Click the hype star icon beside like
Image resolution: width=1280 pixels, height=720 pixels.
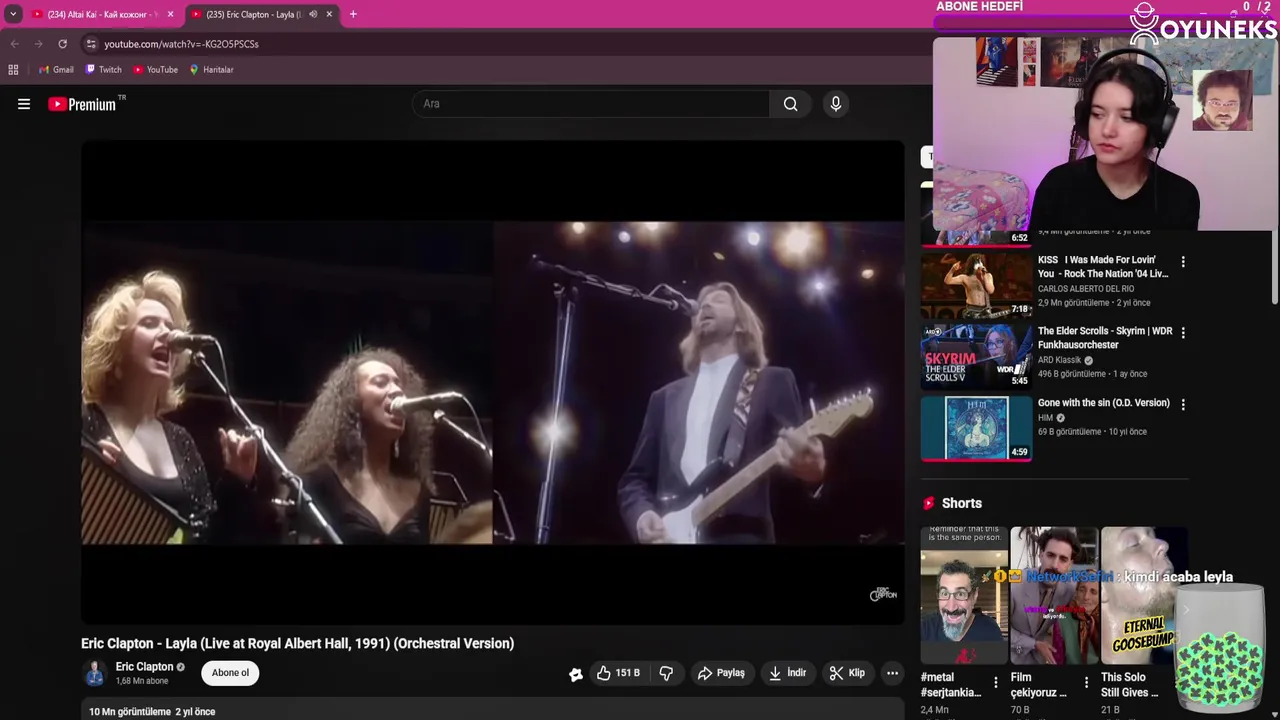point(576,674)
